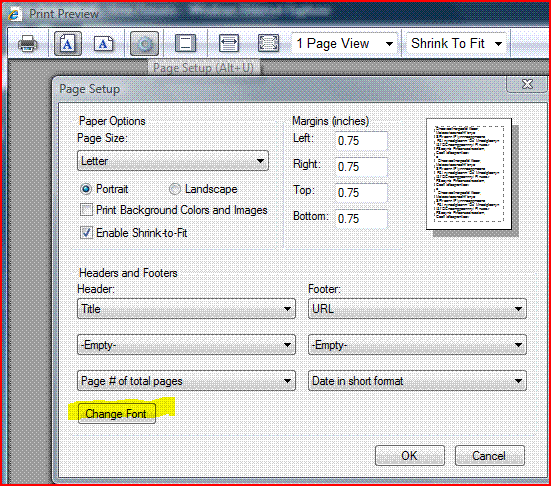Click the Change Font button
This screenshot has height=486, width=551.
117,414
